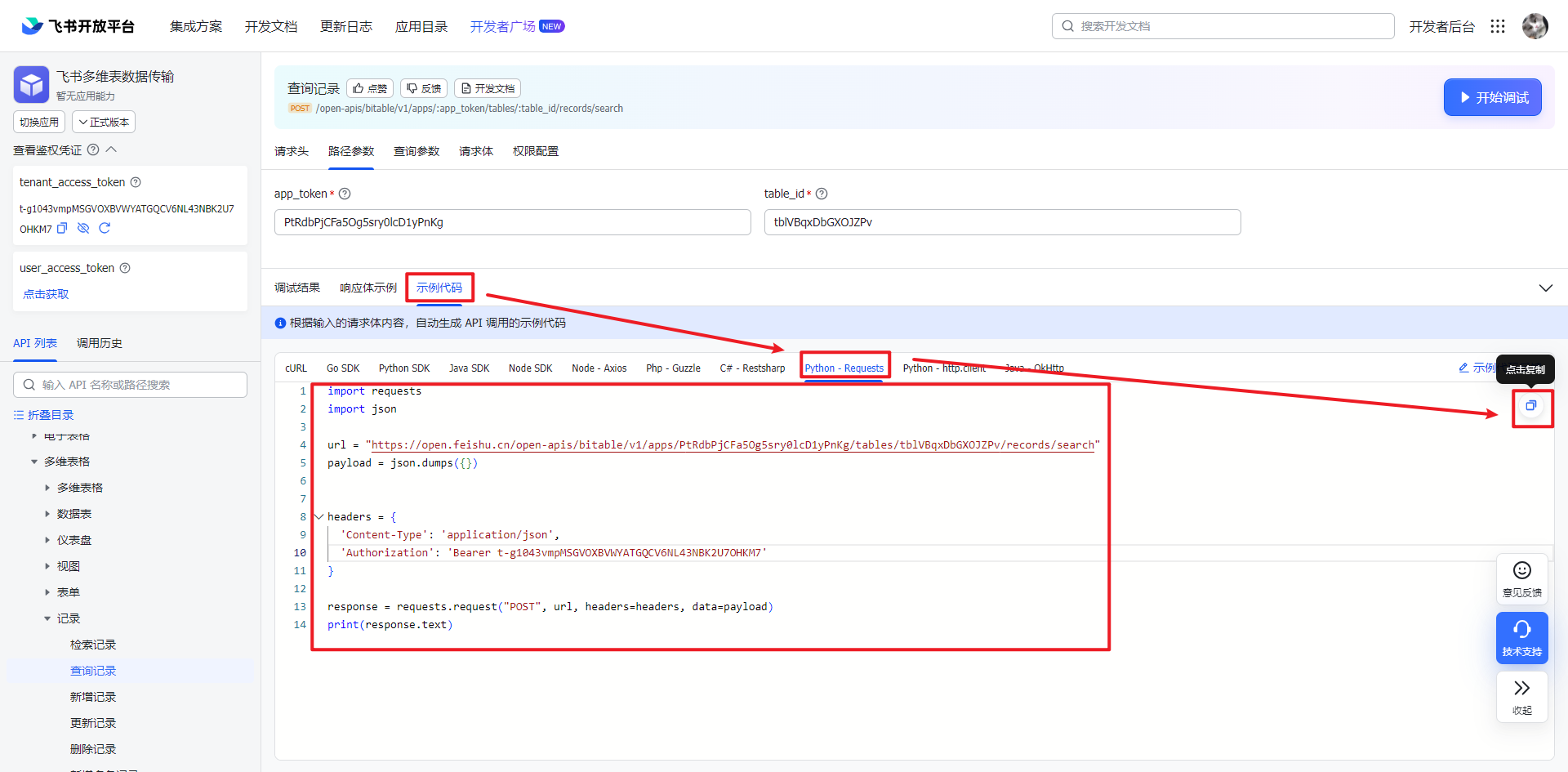Image resolution: width=1568 pixels, height=772 pixels.
Task: Collapse the 查看鉴权凭证 section chevron
Action: [x=112, y=149]
